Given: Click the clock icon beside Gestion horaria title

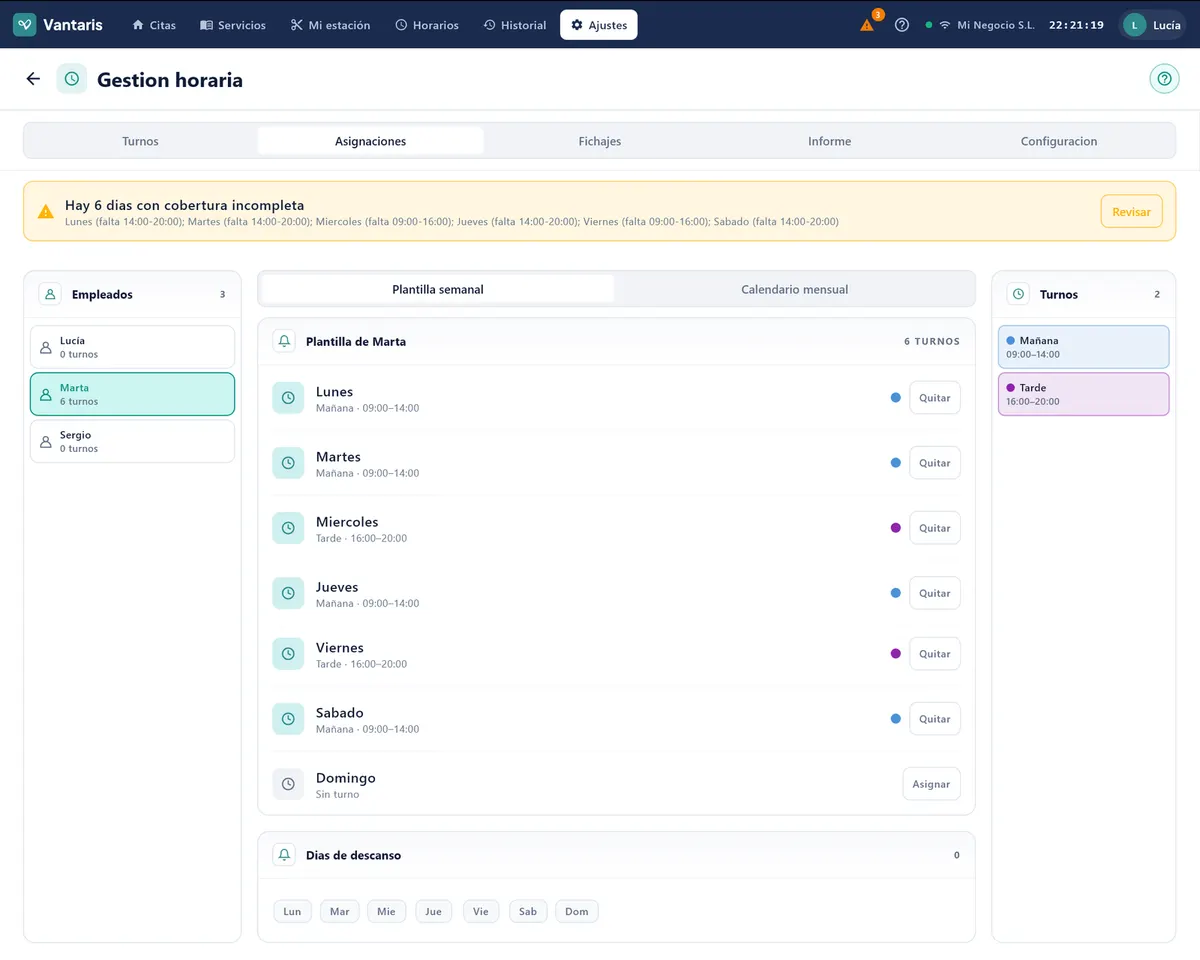Looking at the screenshot, I should (72, 79).
